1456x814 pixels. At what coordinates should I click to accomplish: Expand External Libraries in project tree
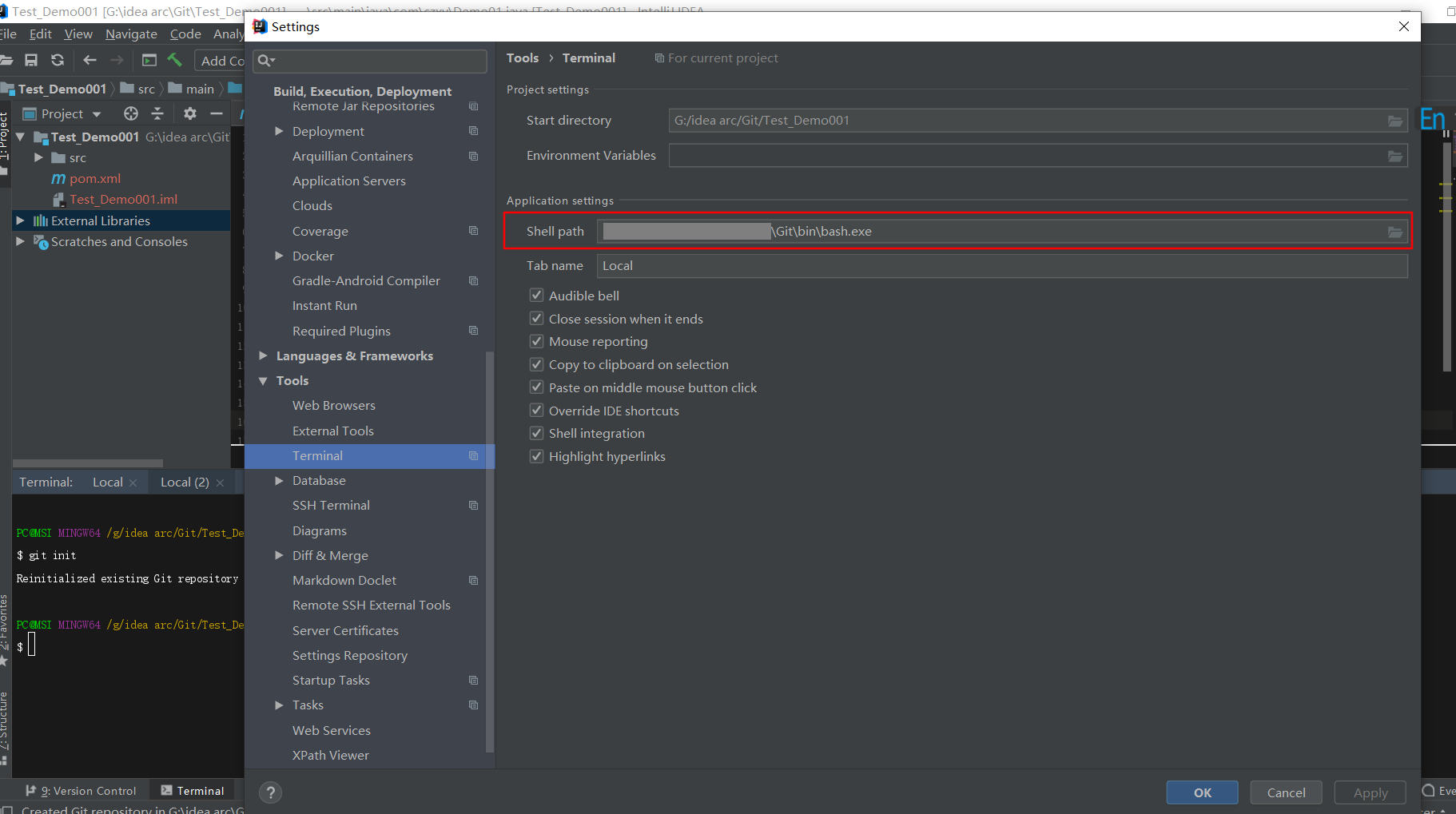pyautogui.click(x=20, y=220)
